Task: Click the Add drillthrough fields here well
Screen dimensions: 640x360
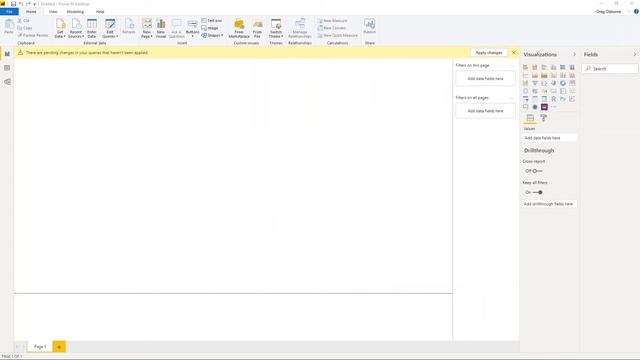Action: point(549,204)
